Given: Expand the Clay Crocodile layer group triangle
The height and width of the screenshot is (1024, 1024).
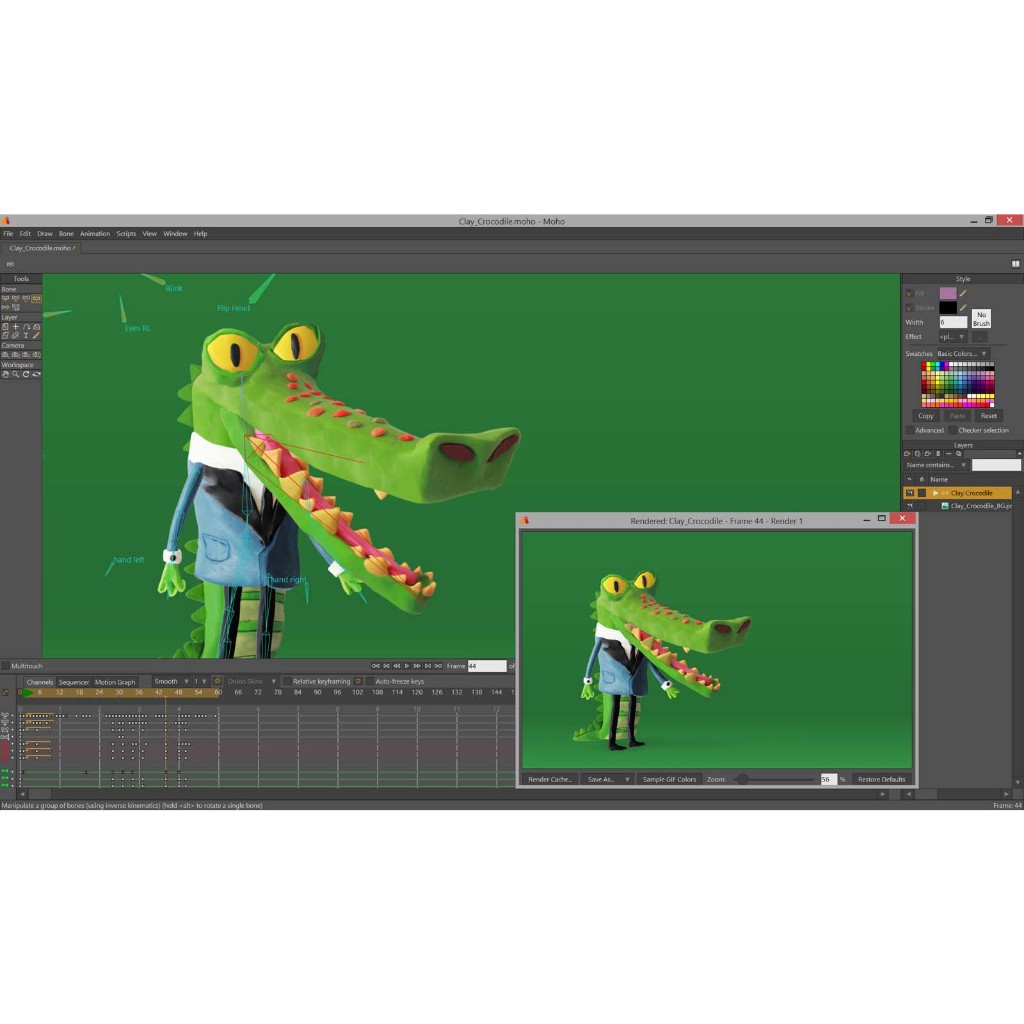Looking at the screenshot, I should (x=935, y=493).
